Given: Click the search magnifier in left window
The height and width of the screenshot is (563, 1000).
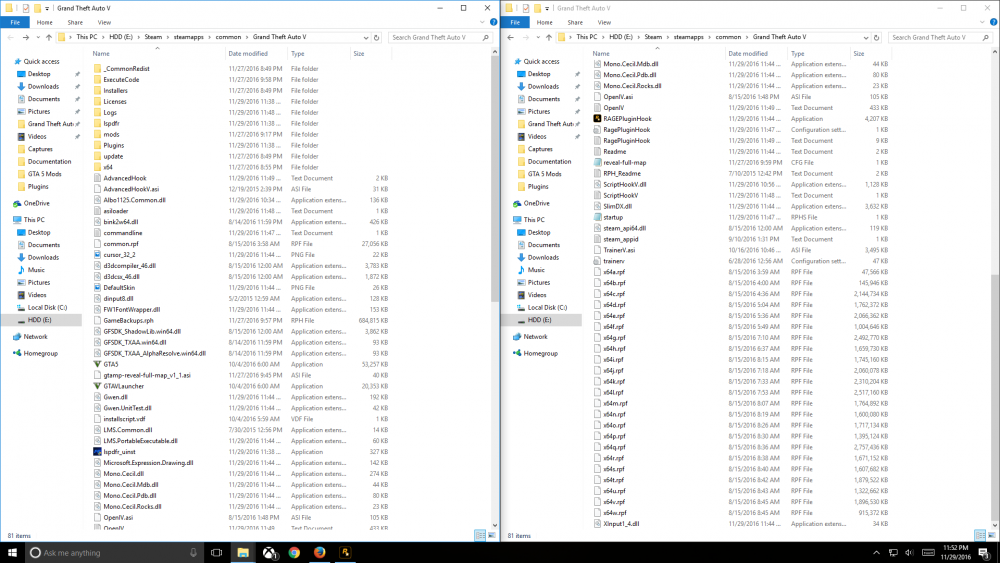Looking at the screenshot, I should pos(486,38).
